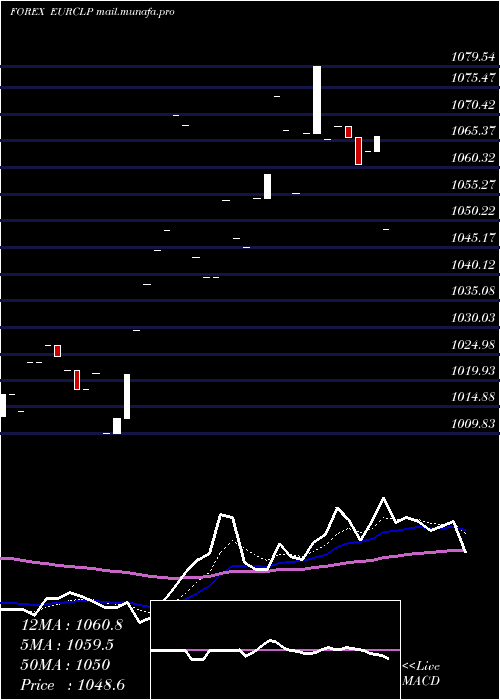Click the <<Live MACD label
Screen dimensions: 500x700
click(421, 673)
